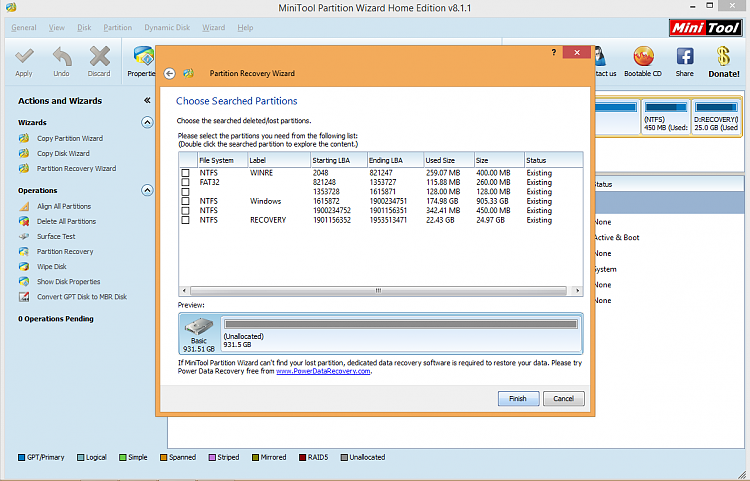Viewport: 750px width, 481px height.
Task: Click the Cancel button
Action: tap(563, 398)
